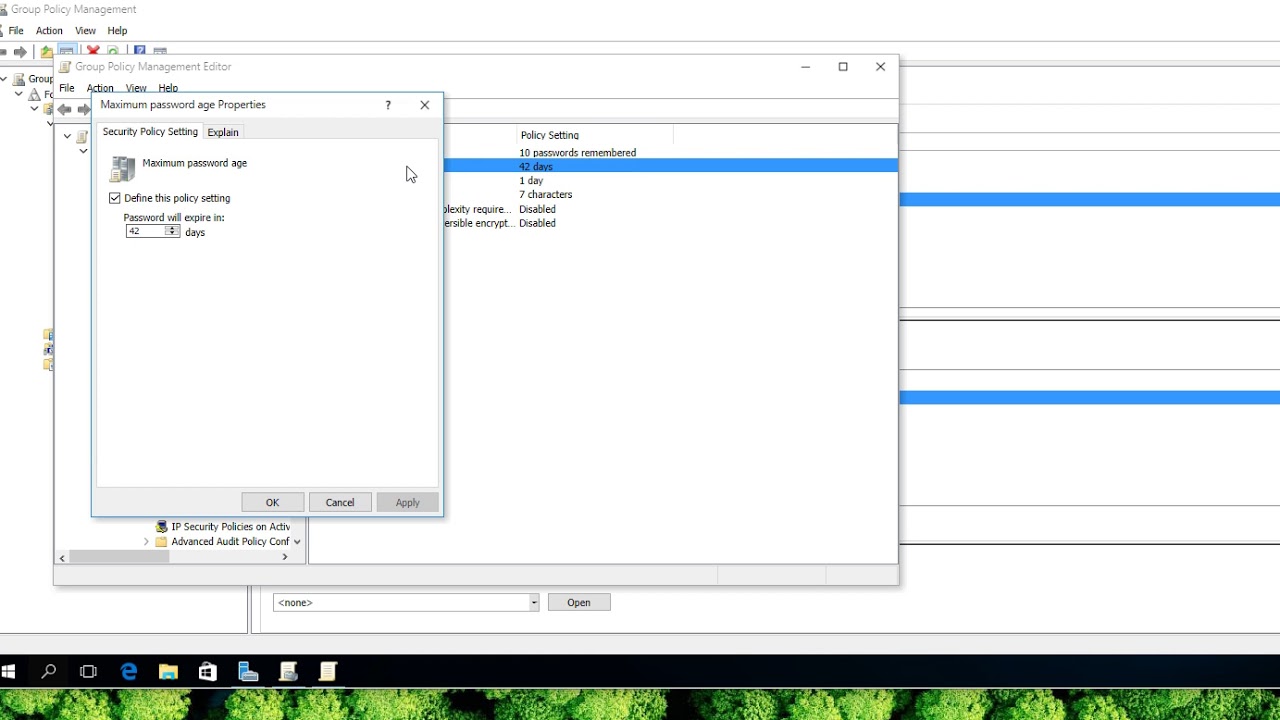Open File menu in Group Policy Management Editor
The width and height of the screenshot is (1280, 720).
coord(67,88)
